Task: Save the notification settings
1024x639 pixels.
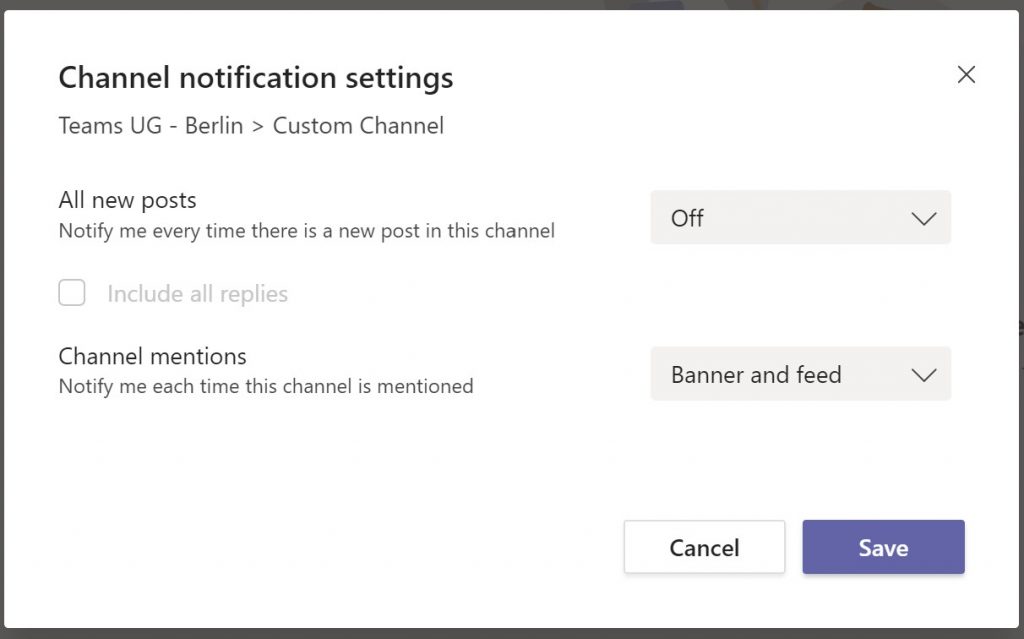Action: [x=883, y=548]
